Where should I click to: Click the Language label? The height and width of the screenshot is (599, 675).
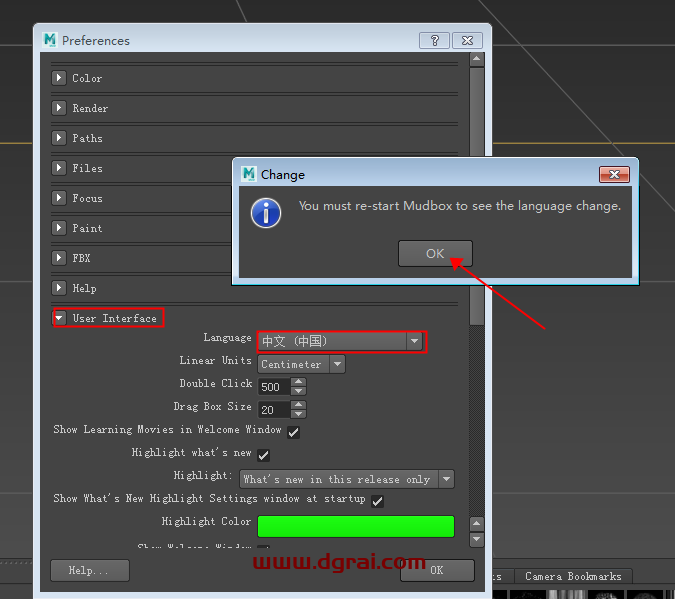pyautogui.click(x=227, y=338)
